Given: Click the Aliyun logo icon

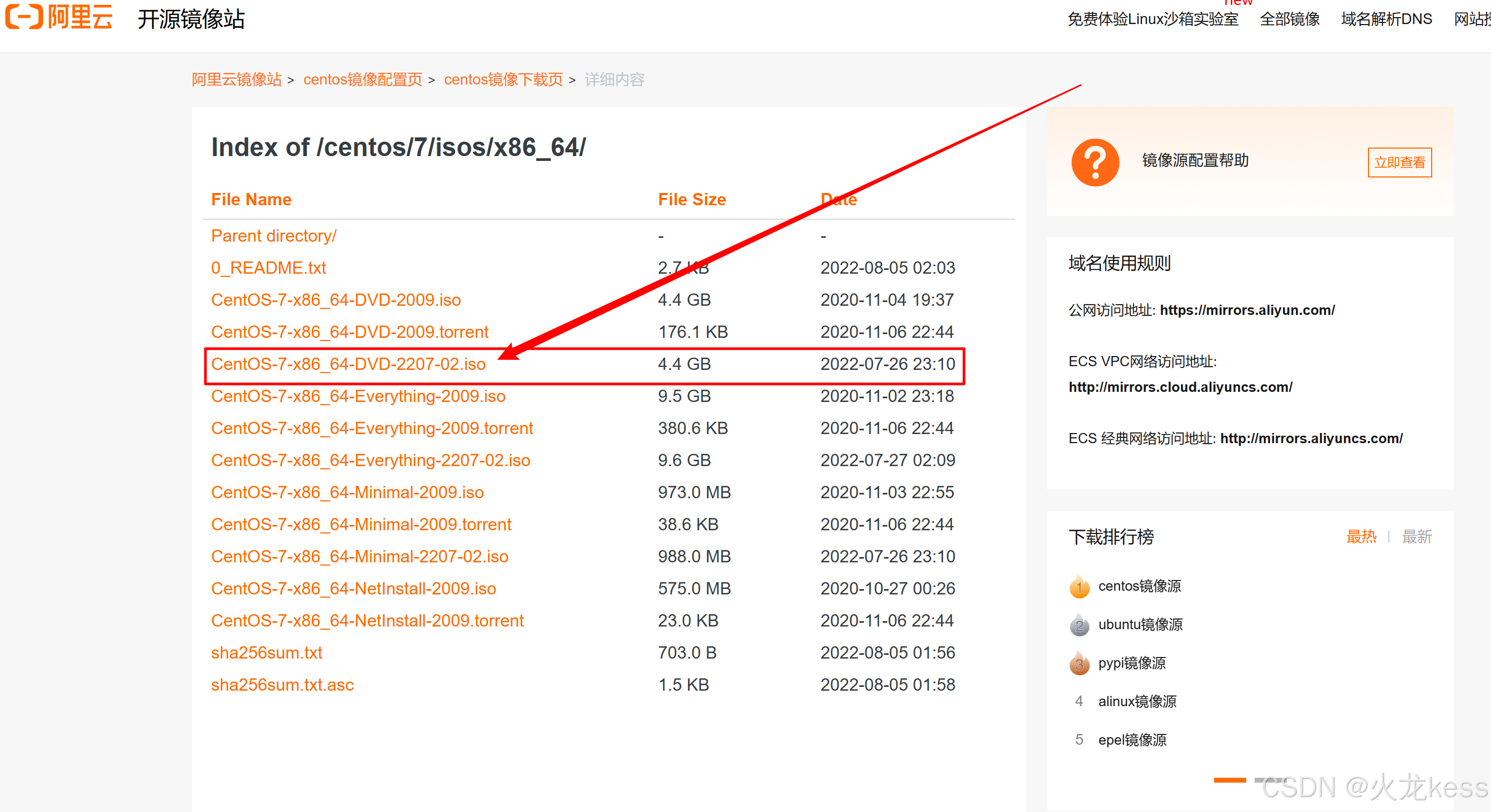Looking at the screenshot, I should 24,16.
